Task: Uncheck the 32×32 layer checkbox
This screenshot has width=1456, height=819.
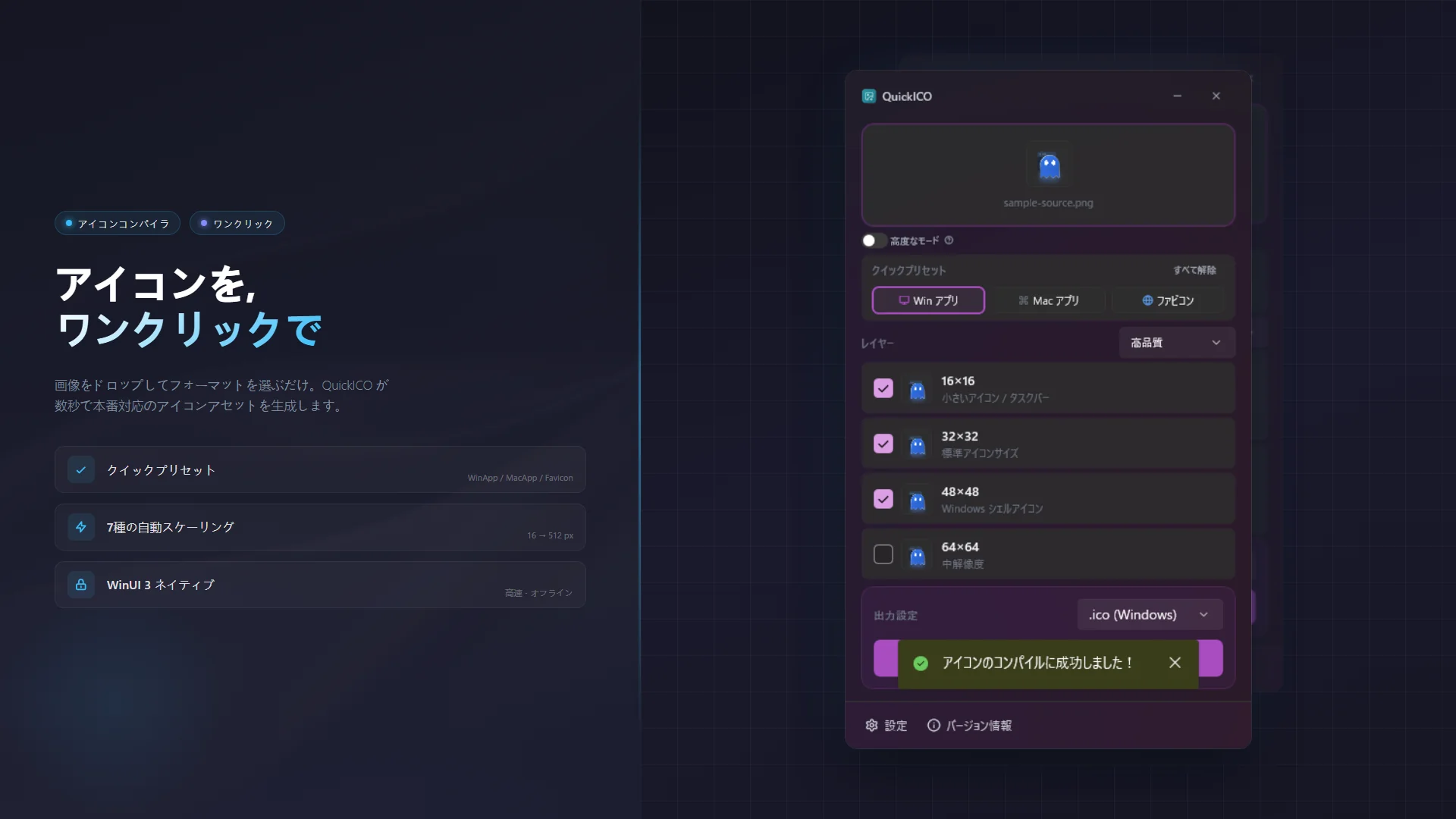Action: [883, 444]
